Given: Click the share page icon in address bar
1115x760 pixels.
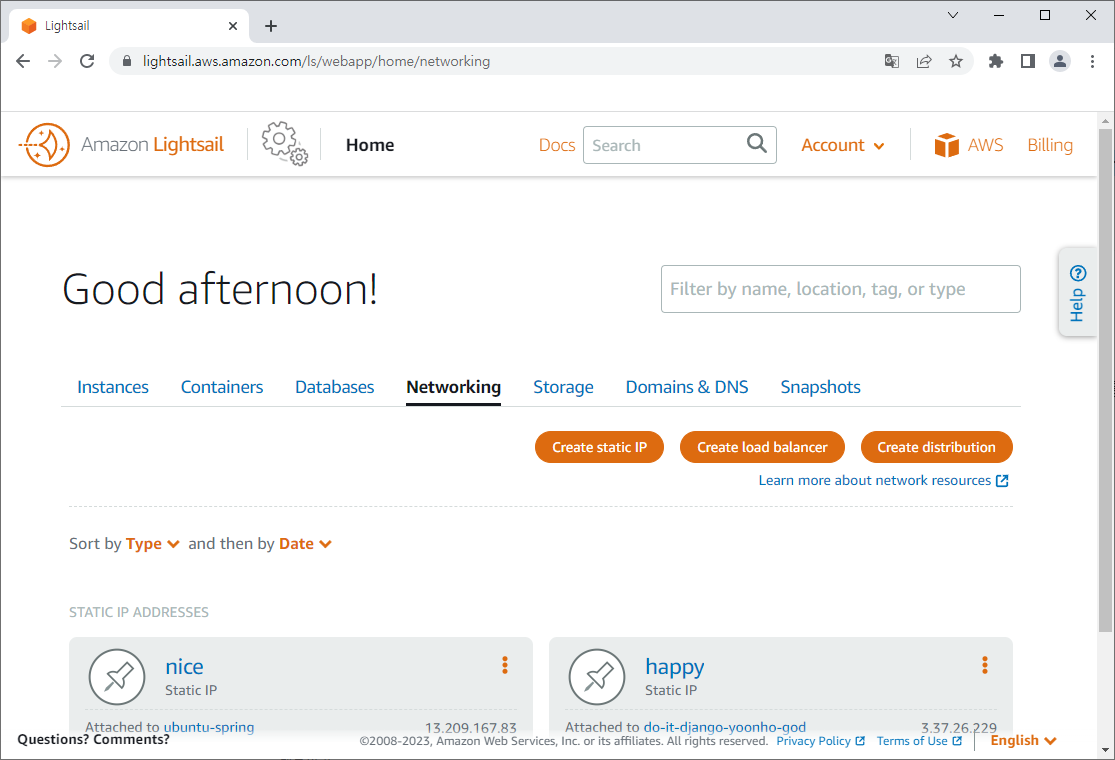Looking at the screenshot, I should coord(924,61).
